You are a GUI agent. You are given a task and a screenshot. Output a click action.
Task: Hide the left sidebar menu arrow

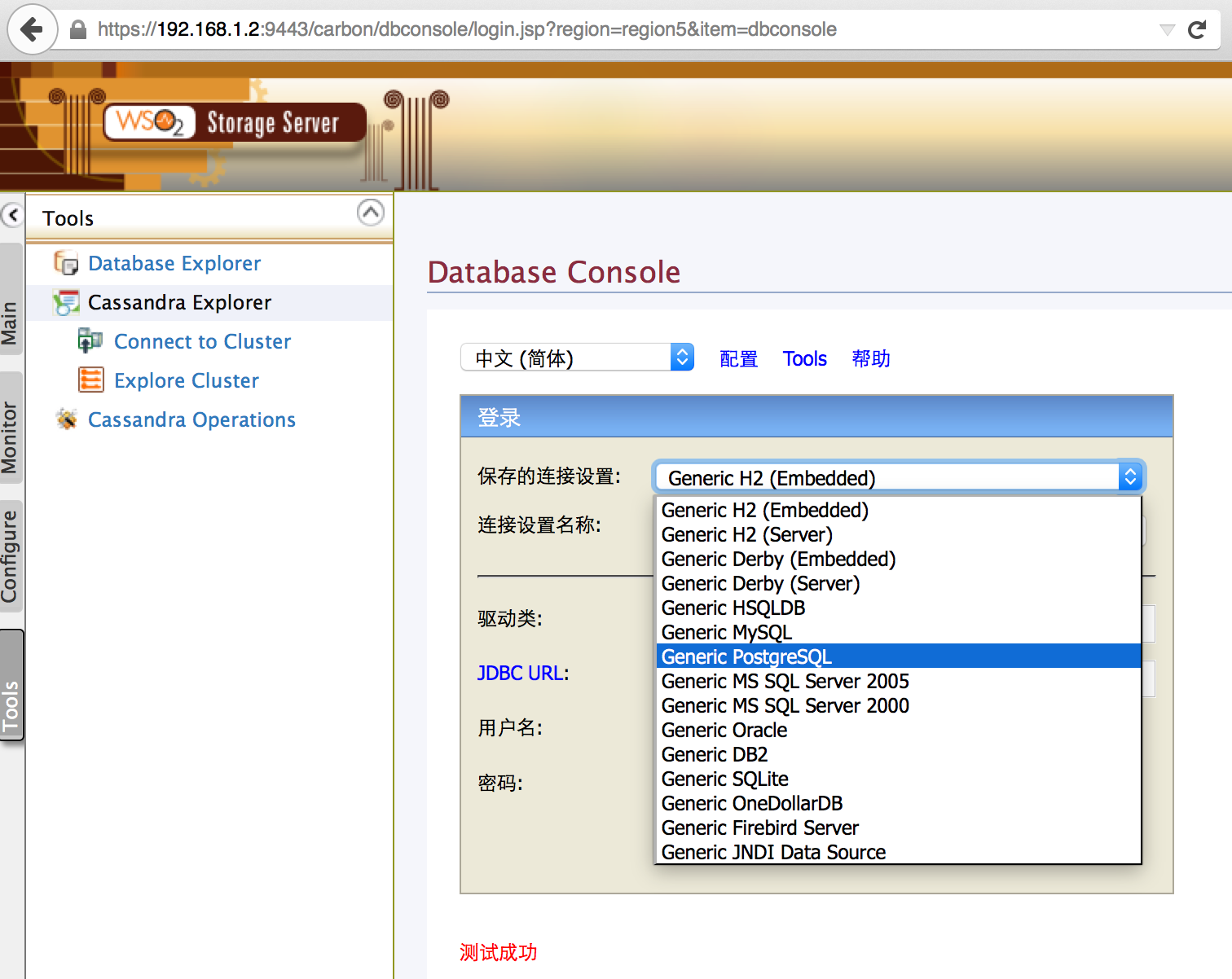tap(12, 215)
